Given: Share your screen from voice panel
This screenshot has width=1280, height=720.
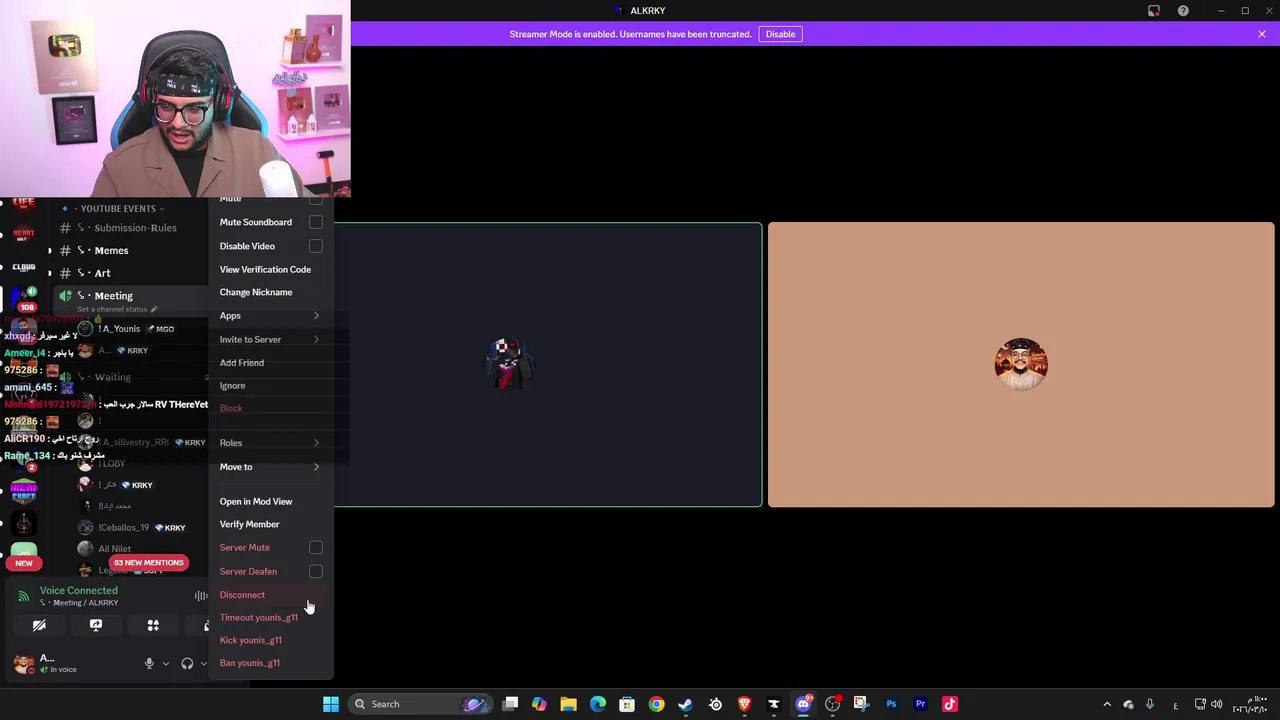Looking at the screenshot, I should coord(96,625).
